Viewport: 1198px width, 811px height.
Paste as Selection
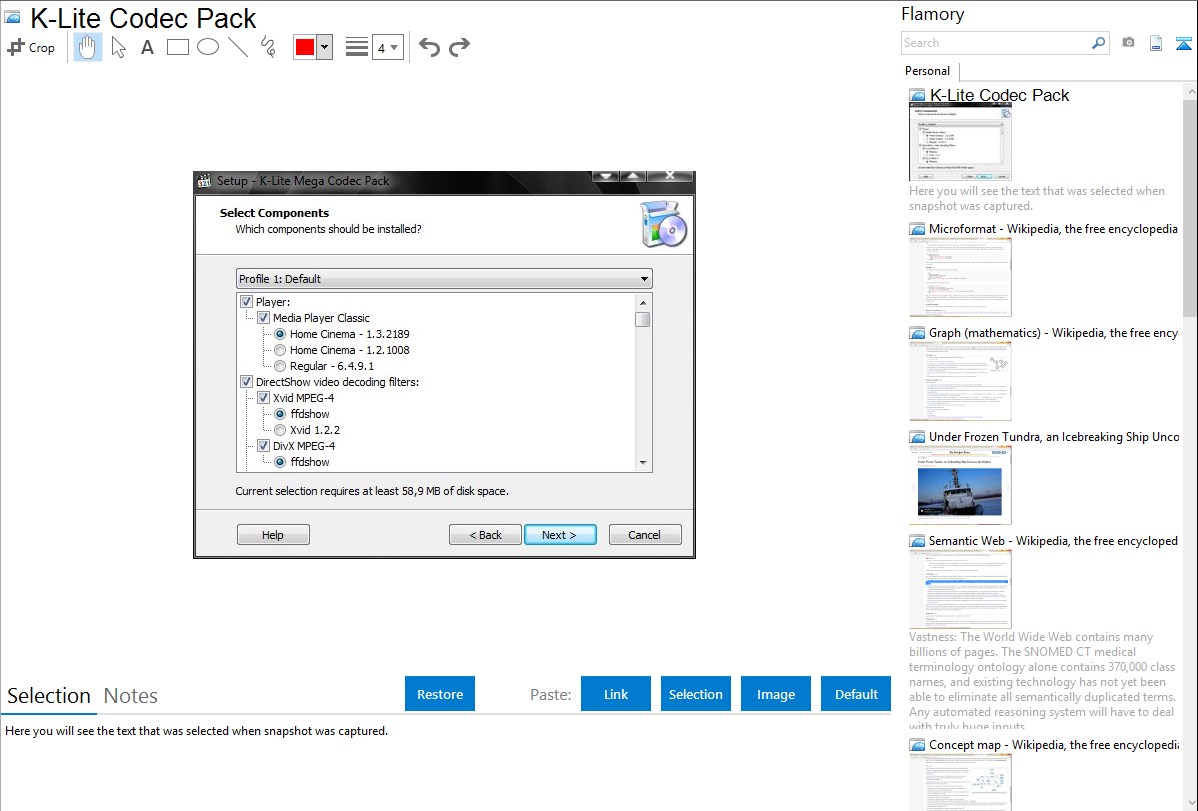696,694
